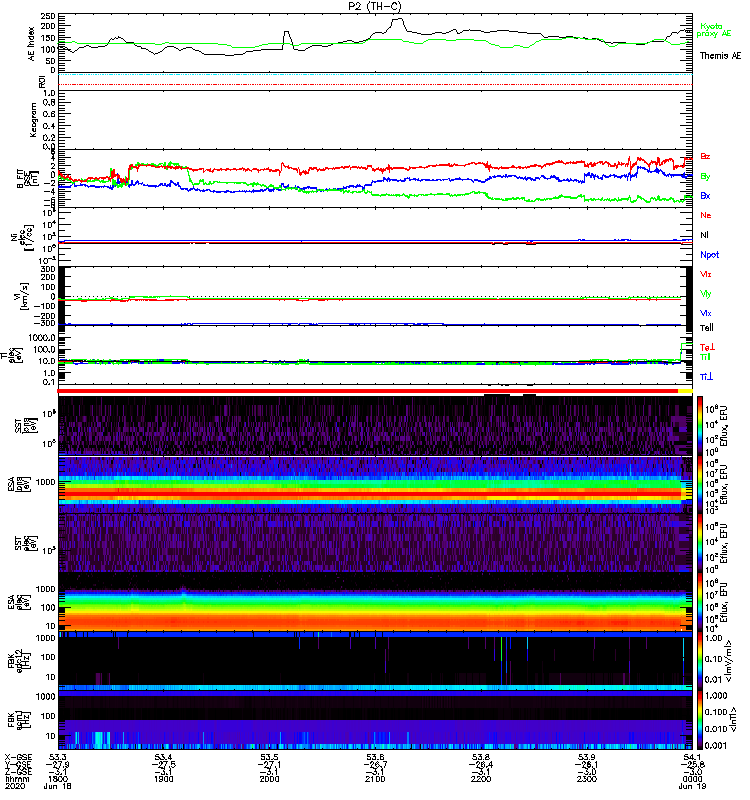This screenshot has width=750, height=800.
Task: Click the 'hhmm' row label
Action: pyautogui.click(x=17, y=779)
